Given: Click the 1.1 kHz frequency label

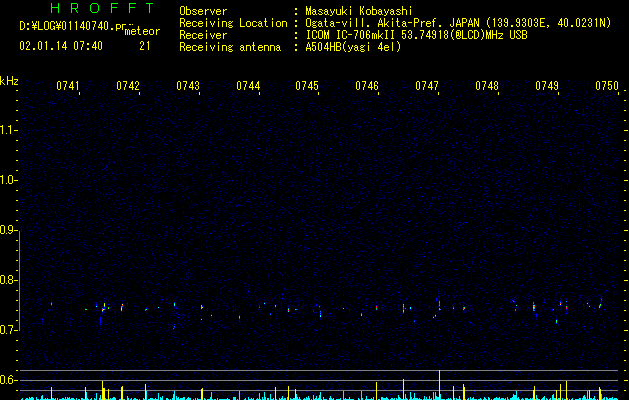Looking at the screenshot, I should pyautogui.click(x=8, y=130).
